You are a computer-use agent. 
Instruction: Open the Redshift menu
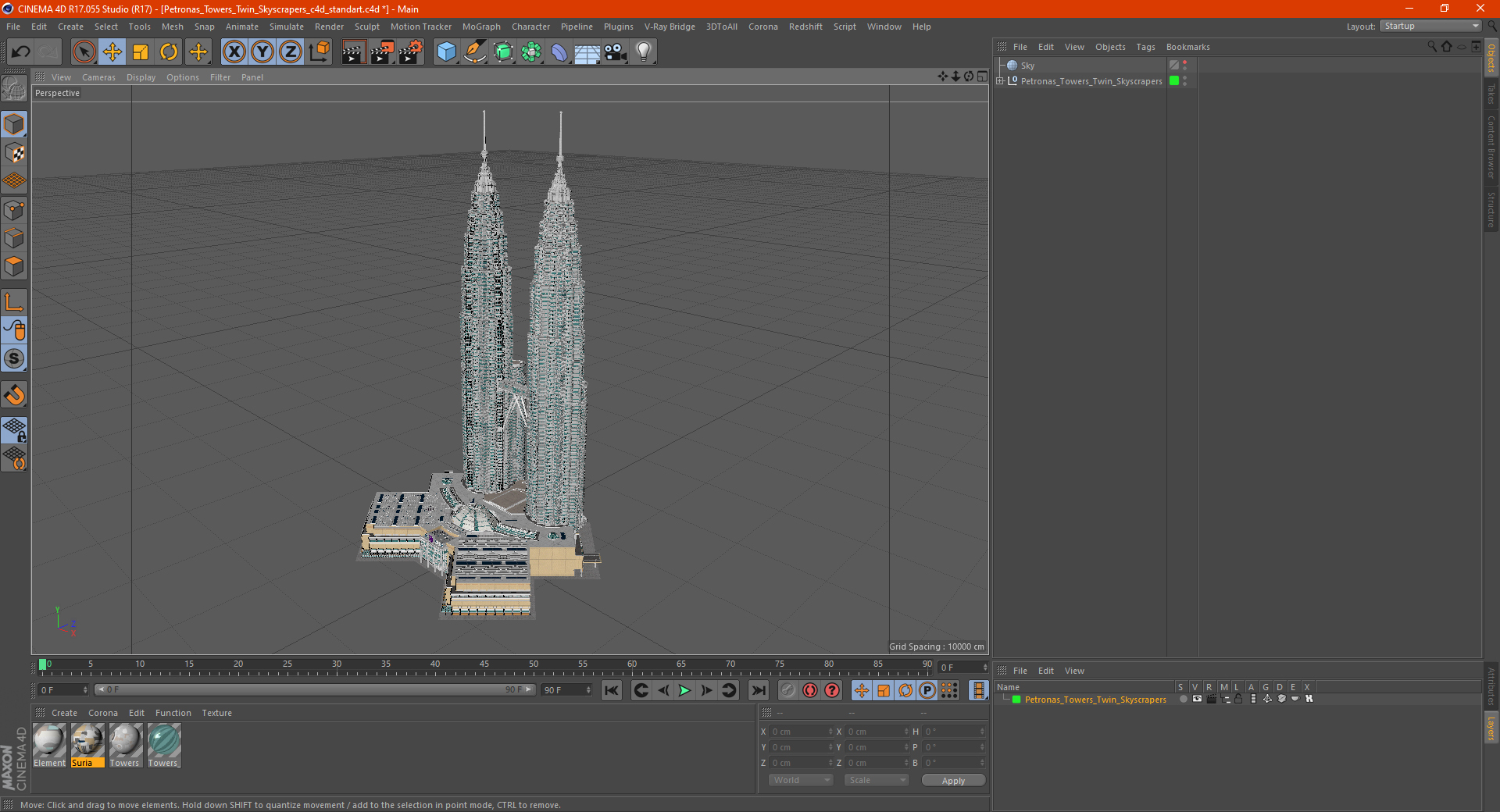pos(805,27)
